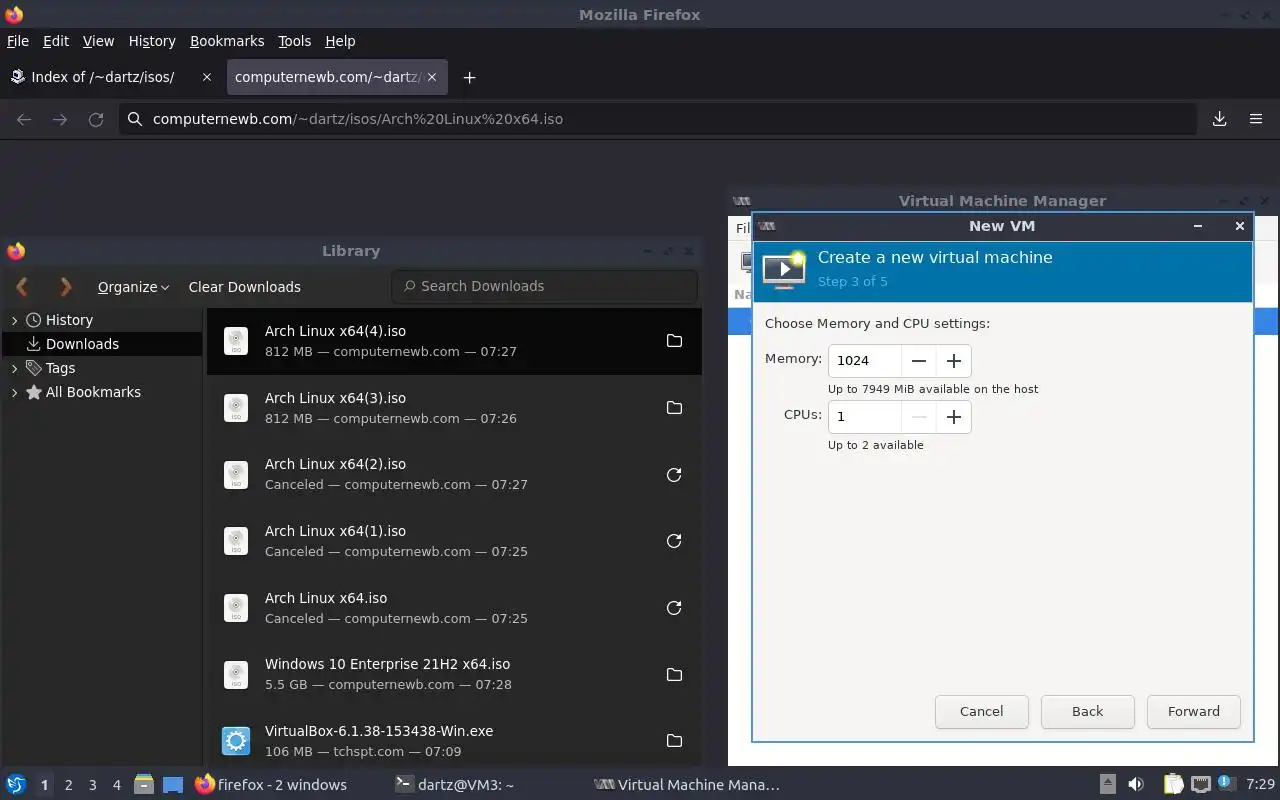Click the eject media tray icon
This screenshot has width=1280, height=800.
click(x=1108, y=785)
